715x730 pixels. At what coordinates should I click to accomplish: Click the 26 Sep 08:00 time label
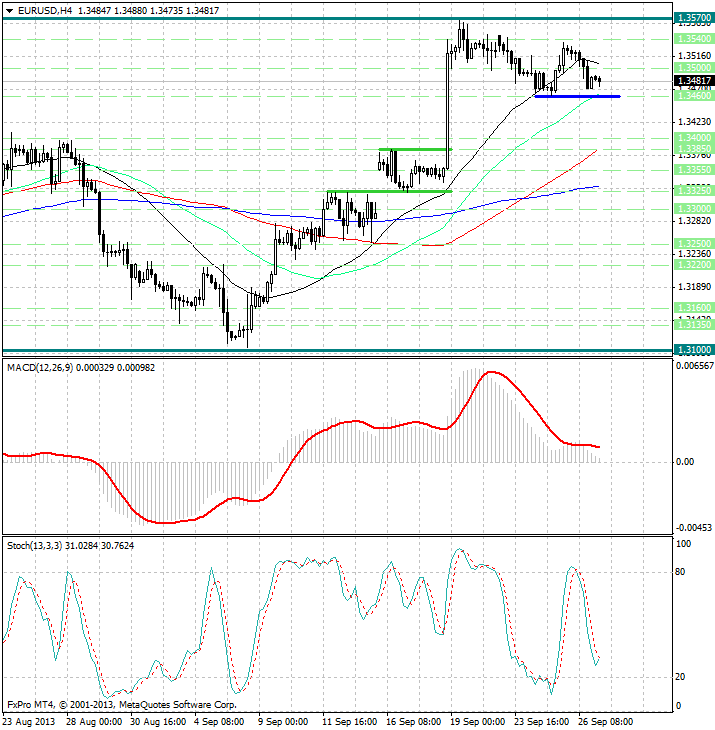tap(605, 722)
